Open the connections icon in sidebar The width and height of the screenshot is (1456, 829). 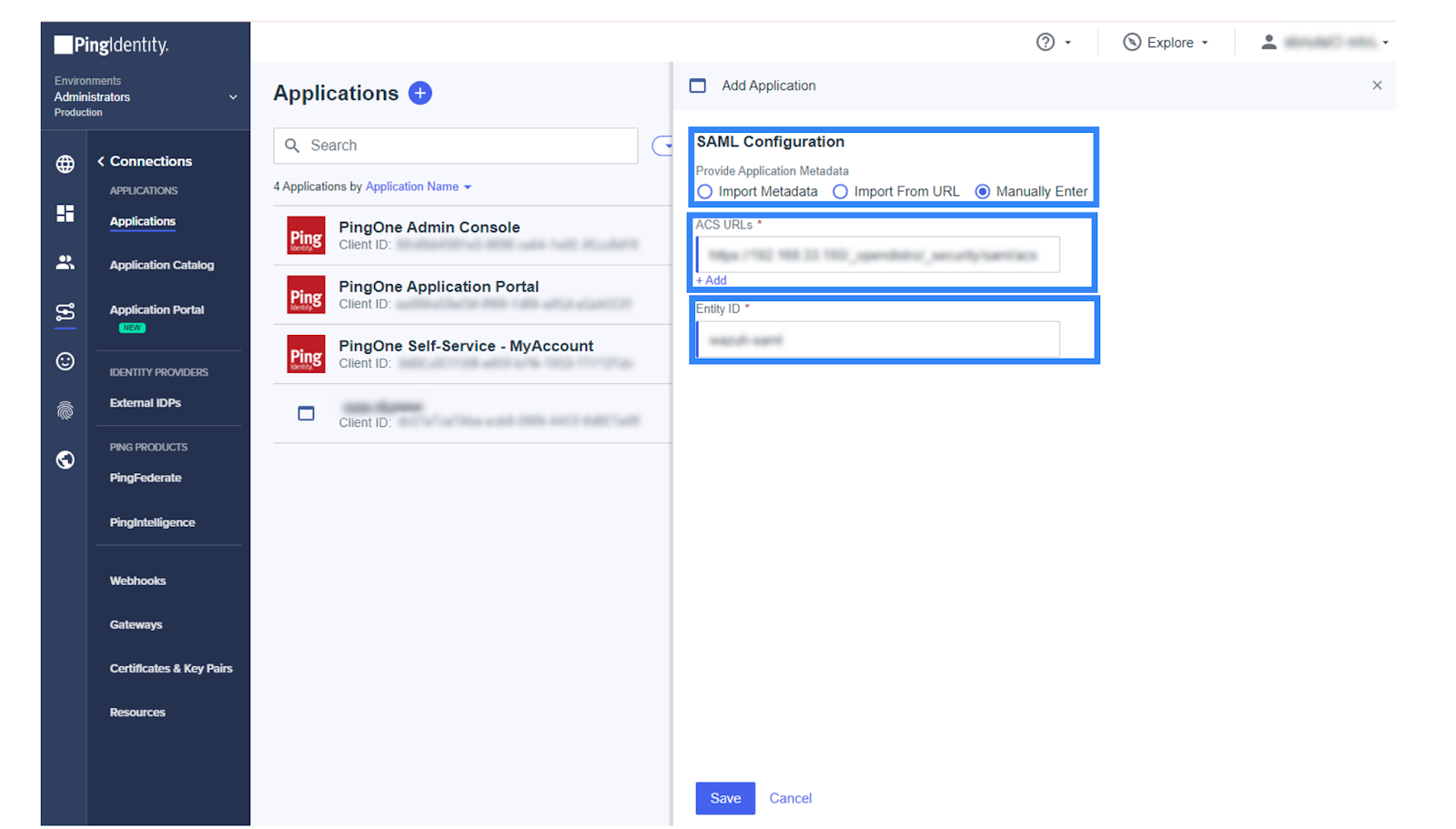[x=66, y=312]
